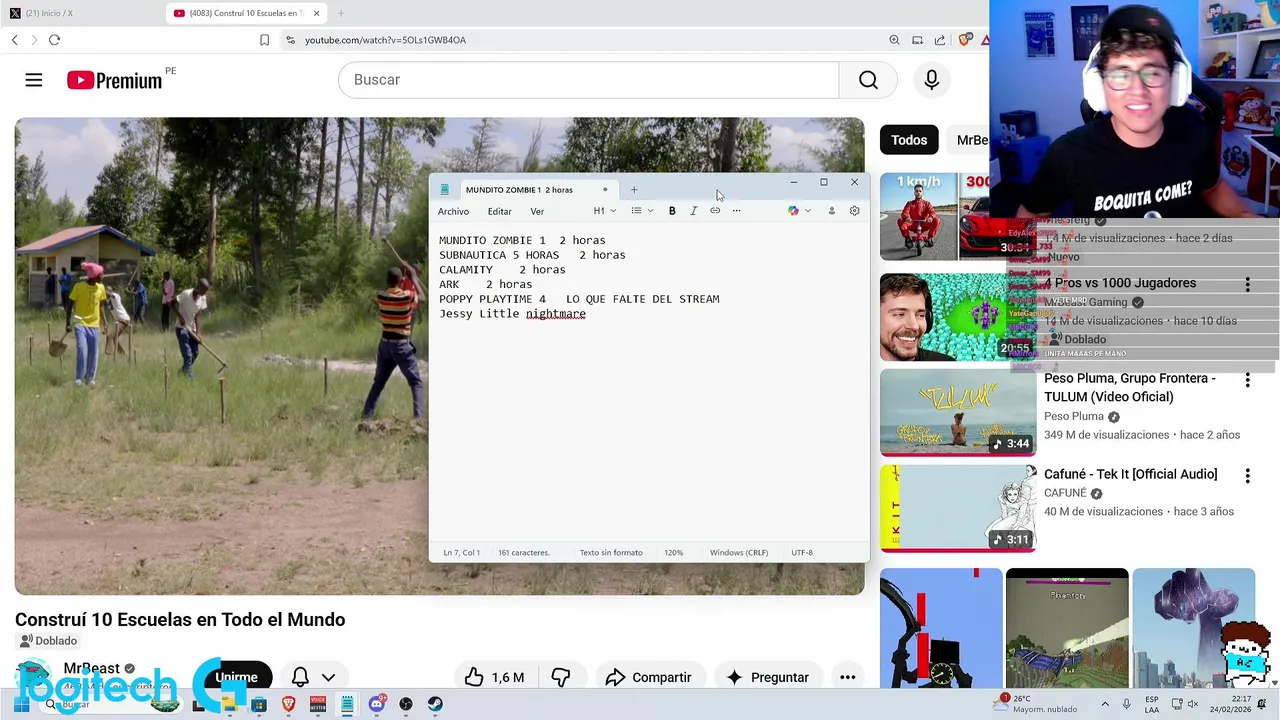Click Windows (CRLF) line ending status

pyautogui.click(x=739, y=553)
